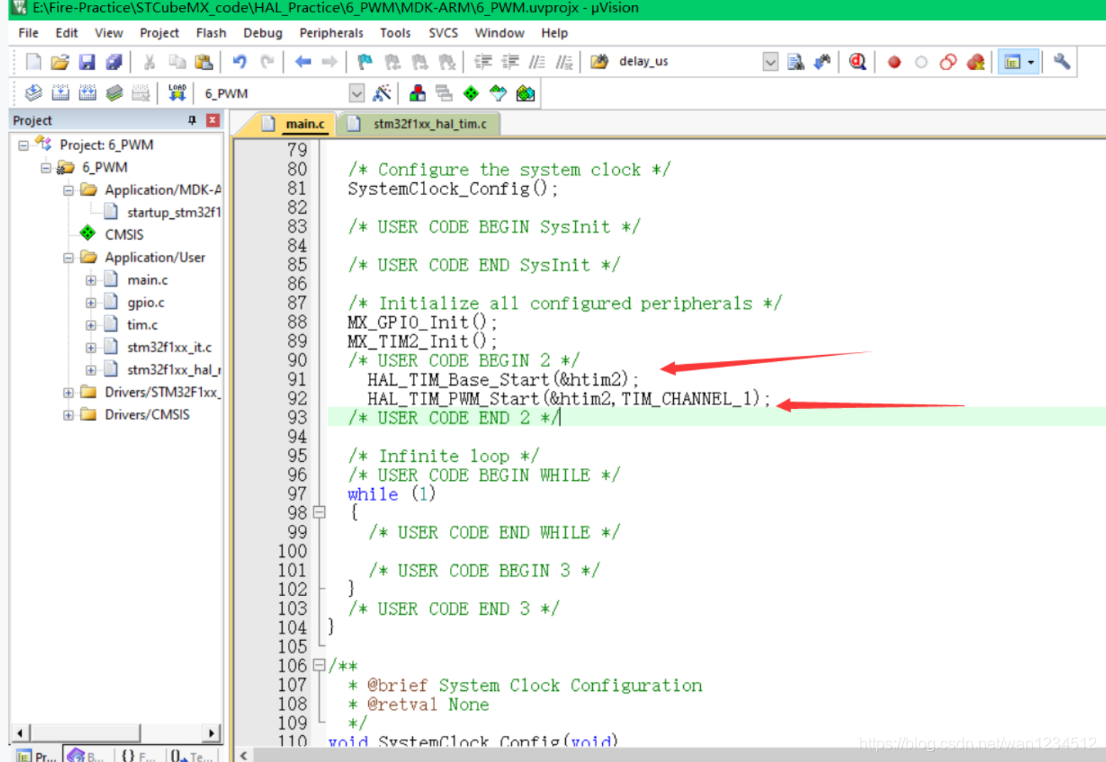Viewport: 1106px width, 762px height.
Task: Open the 6_PWM target dropdown
Action: pos(357,93)
